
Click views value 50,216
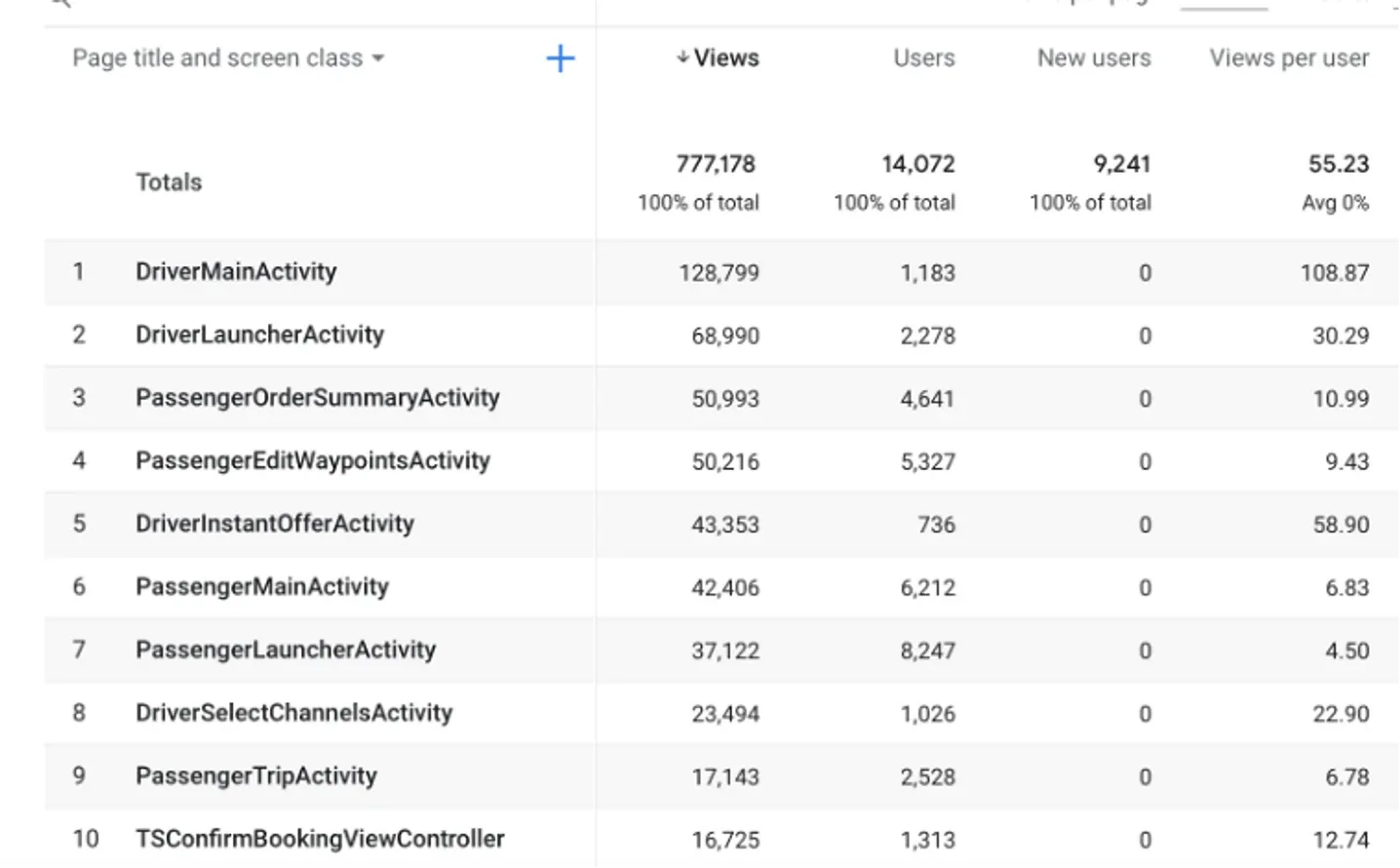725,461
